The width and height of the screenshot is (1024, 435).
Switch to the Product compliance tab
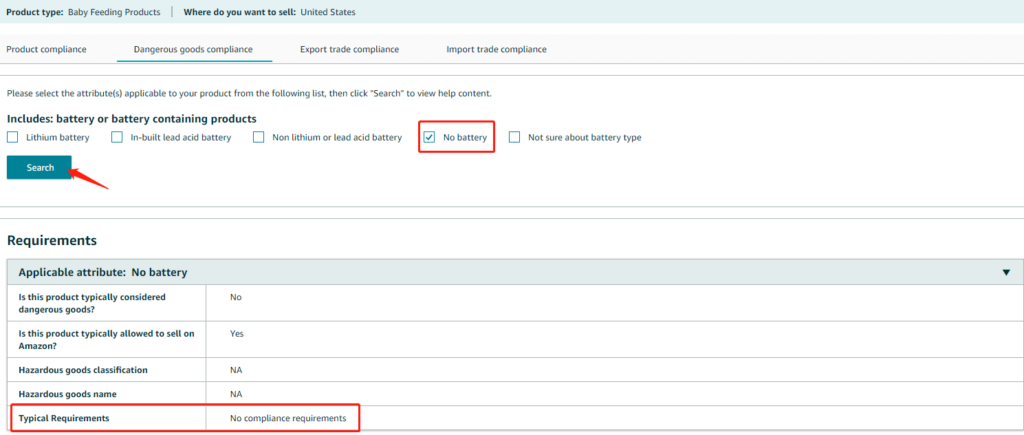(x=47, y=49)
